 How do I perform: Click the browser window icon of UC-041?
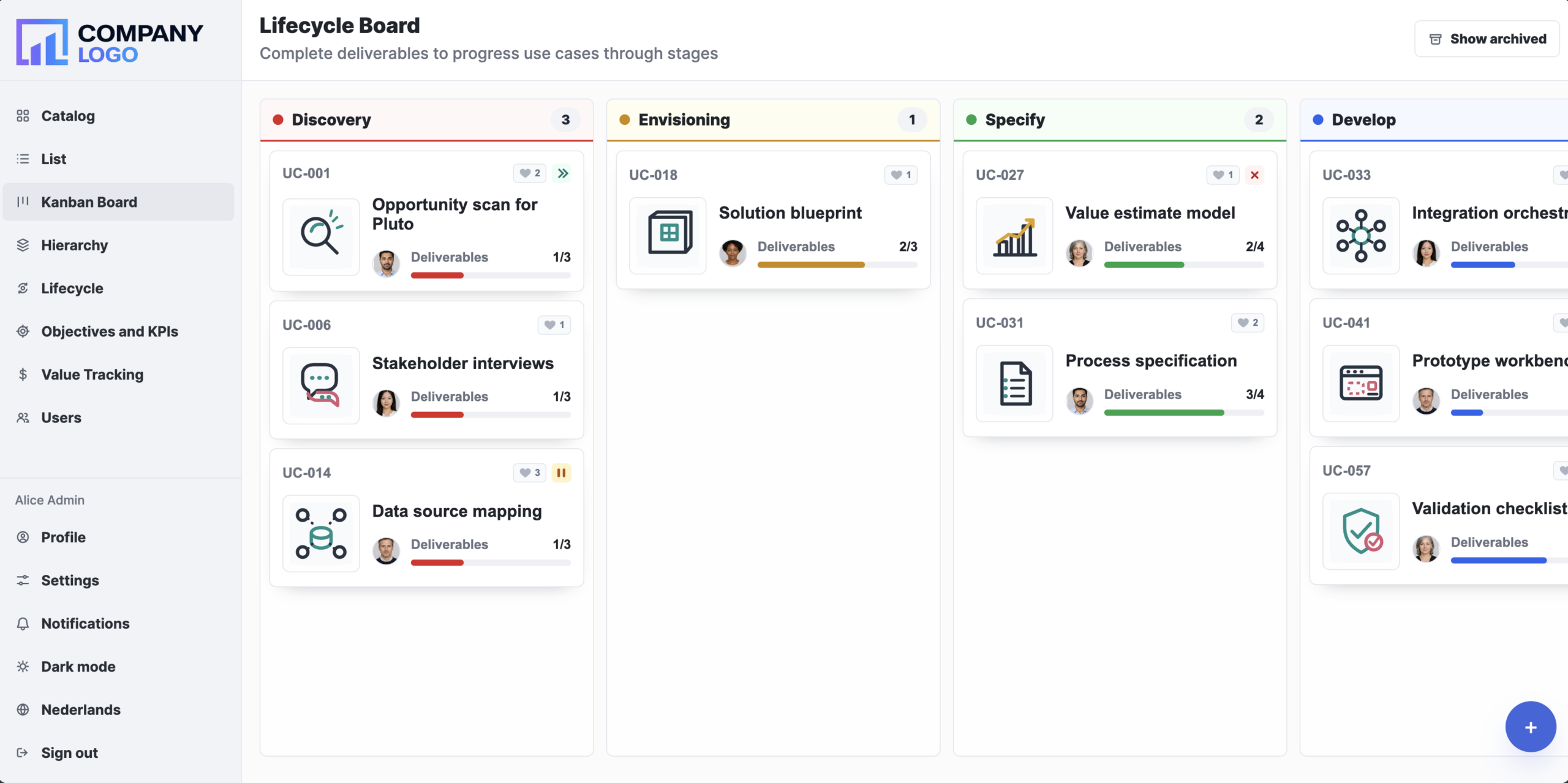[x=1361, y=383]
